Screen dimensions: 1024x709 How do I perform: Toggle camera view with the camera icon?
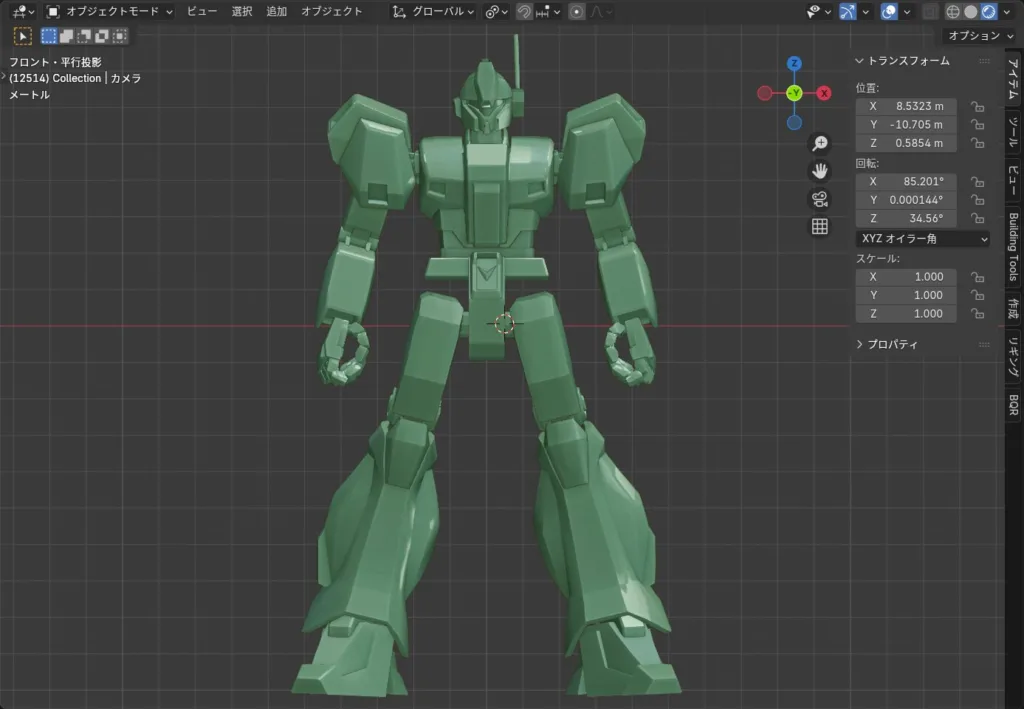coord(820,198)
